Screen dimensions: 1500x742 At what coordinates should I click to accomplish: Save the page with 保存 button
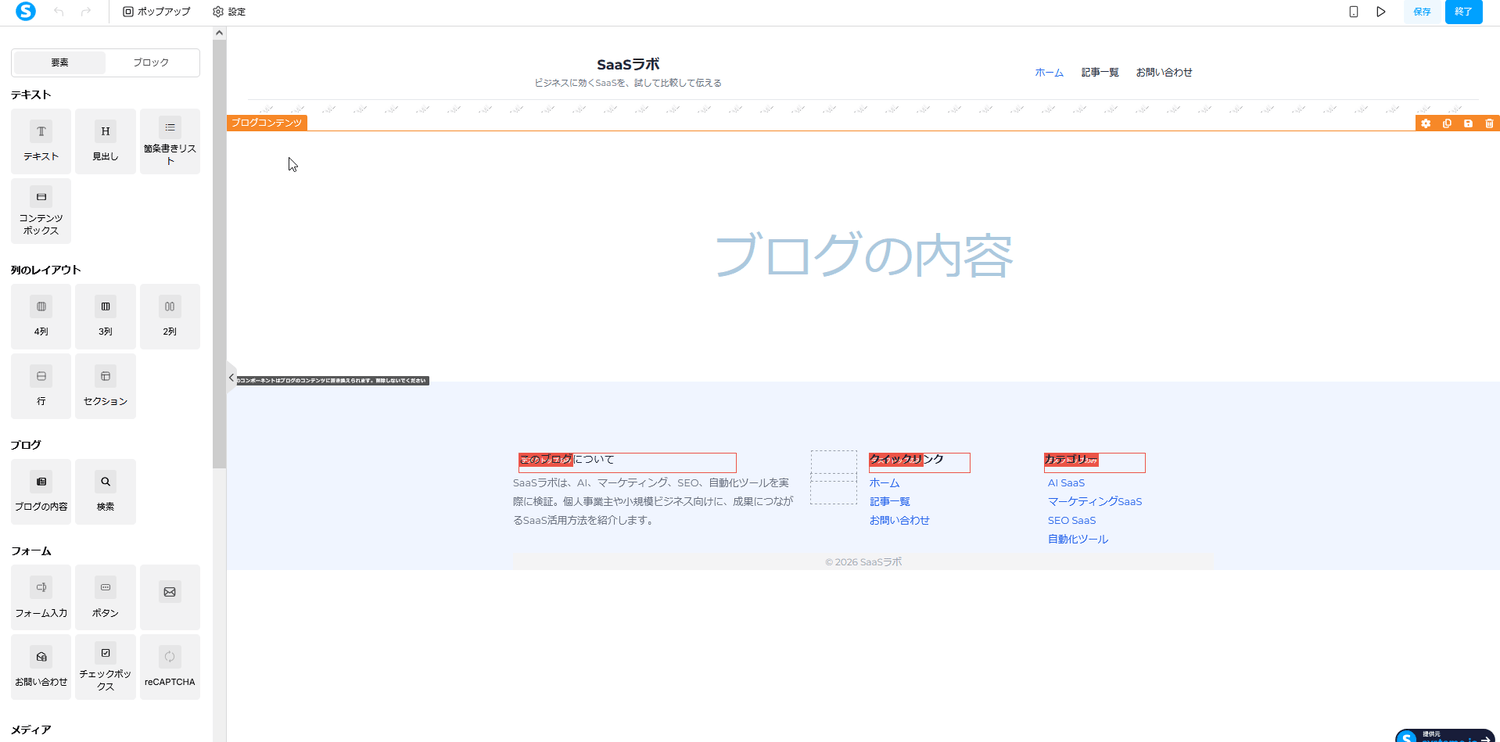coord(1422,12)
